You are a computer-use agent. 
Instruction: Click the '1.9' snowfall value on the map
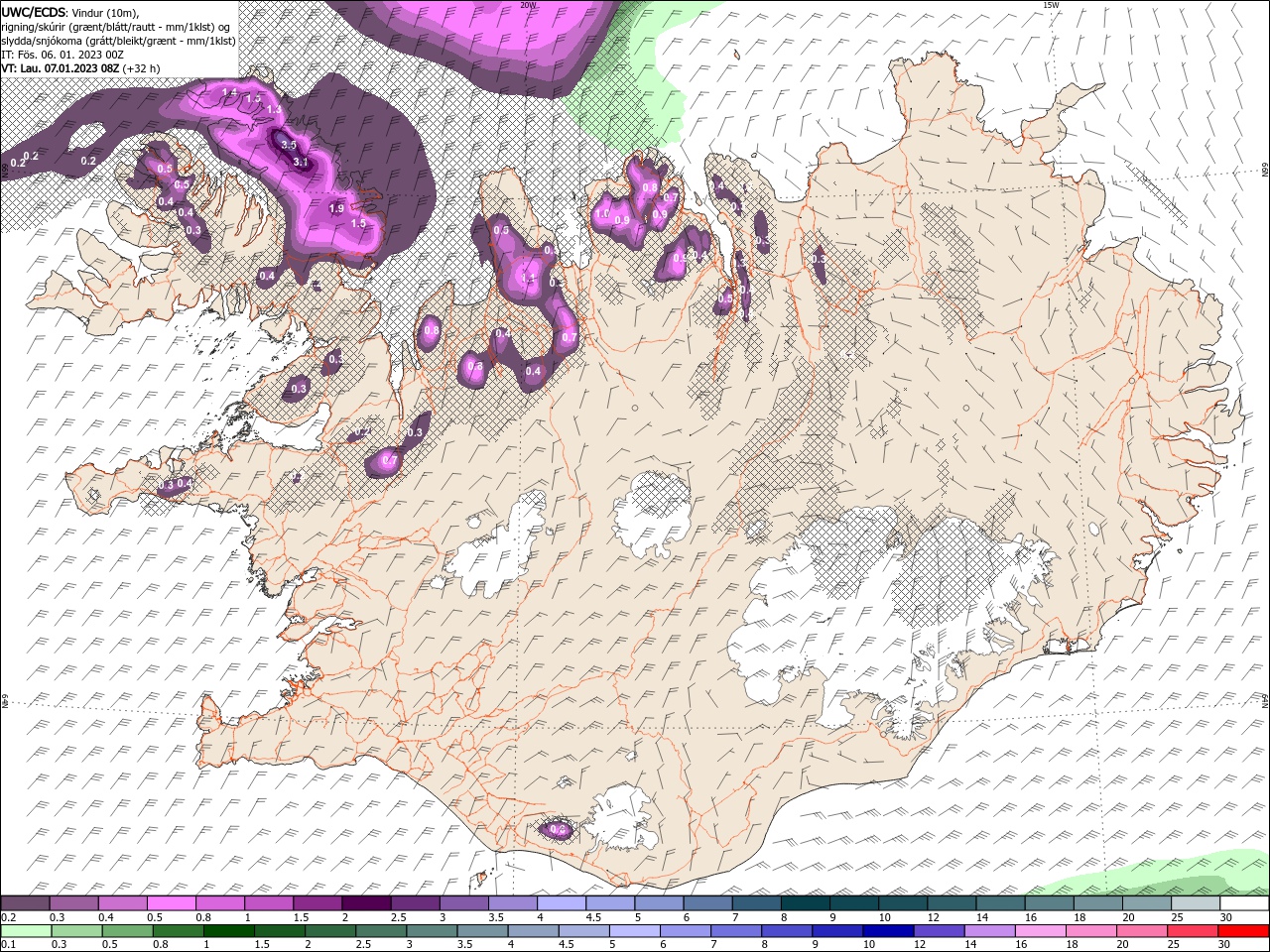336,208
